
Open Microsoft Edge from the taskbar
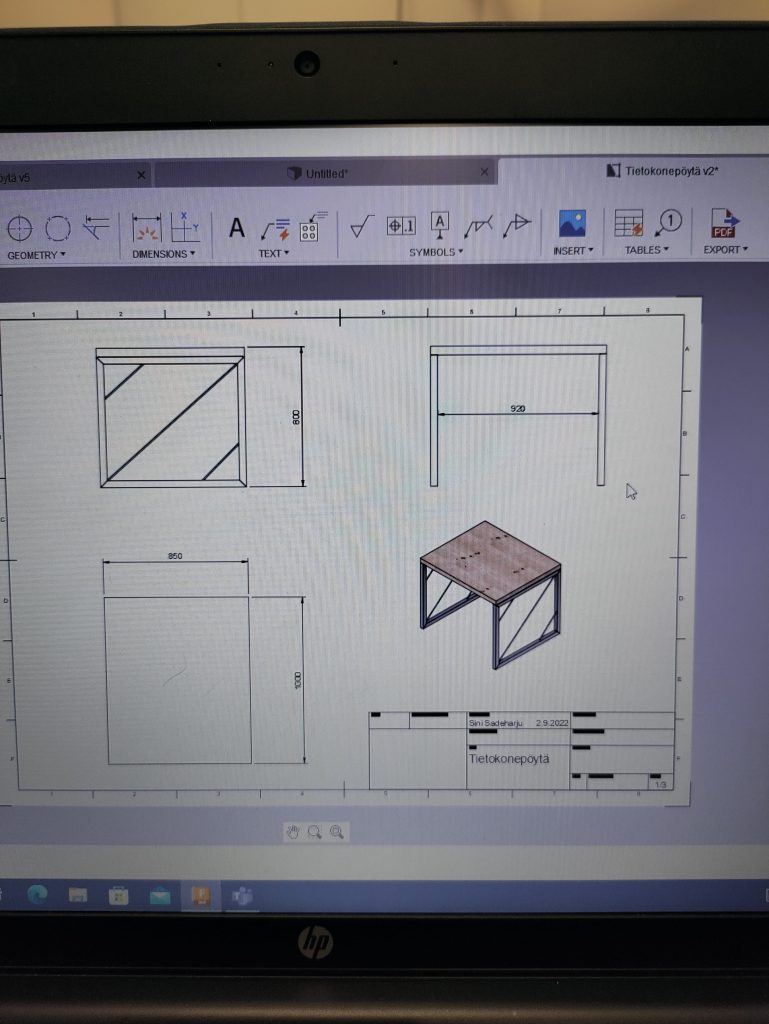[36, 896]
